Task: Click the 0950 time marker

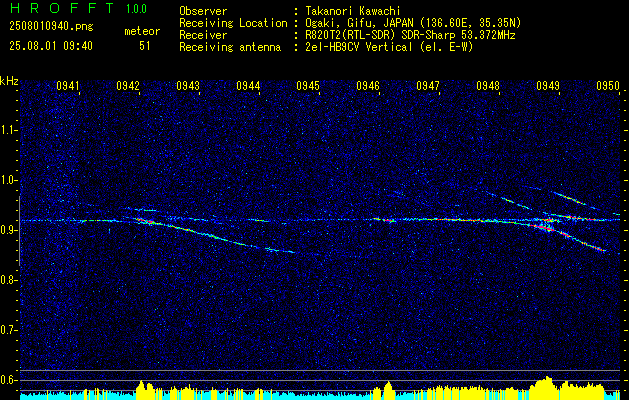Action: (x=608, y=86)
